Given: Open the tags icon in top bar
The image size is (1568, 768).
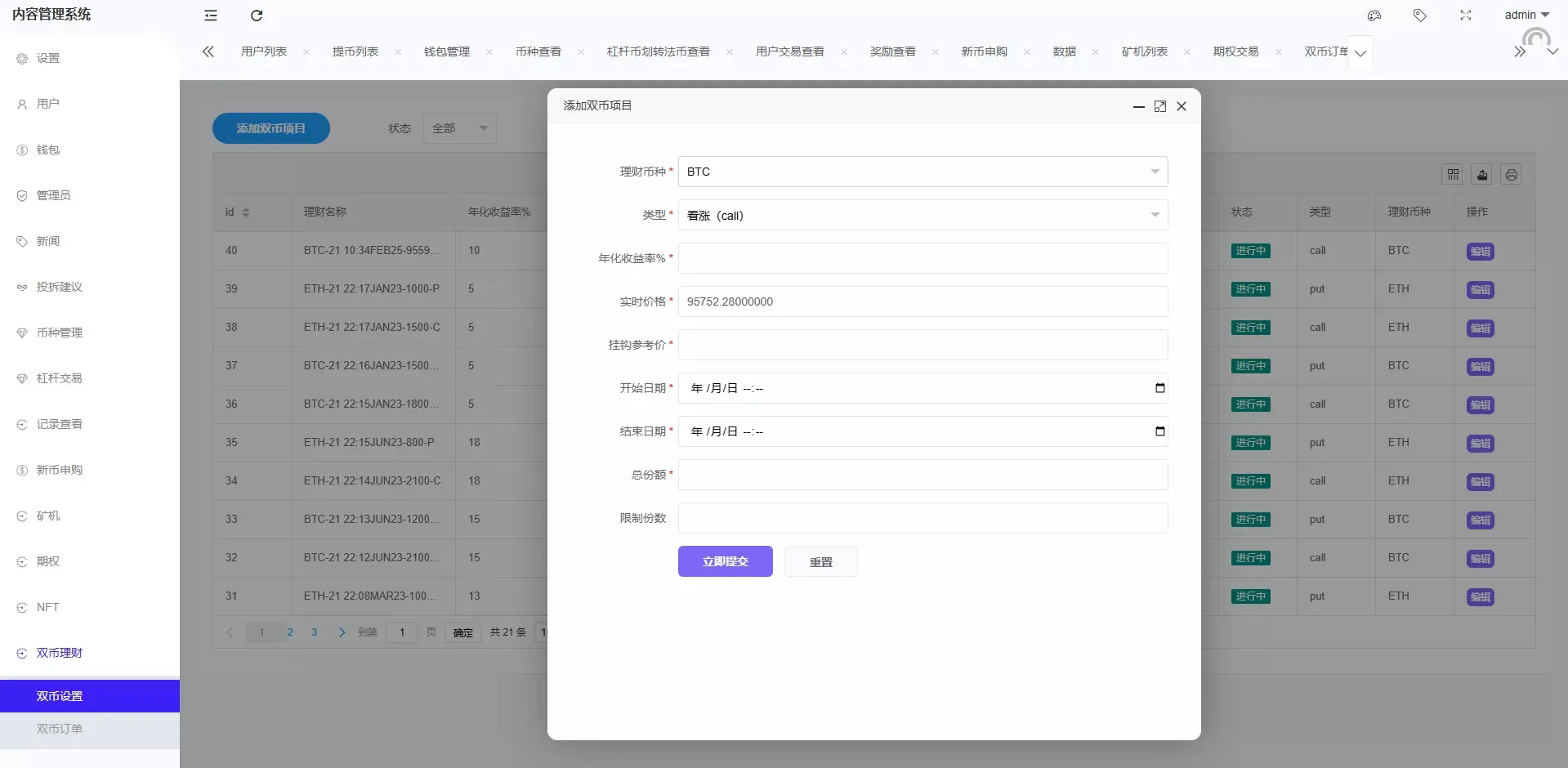Looking at the screenshot, I should click(1419, 16).
